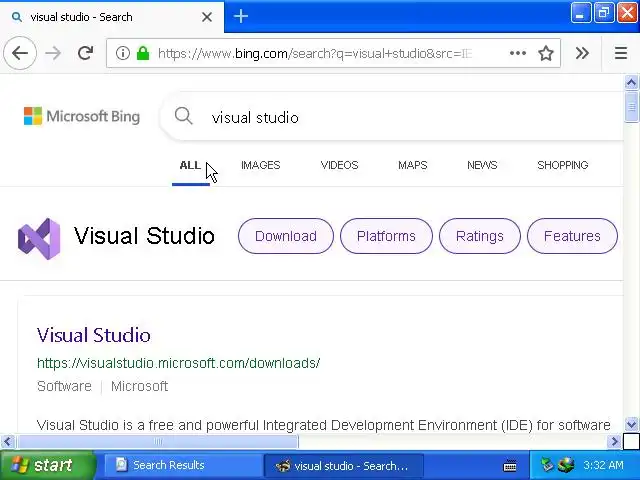Image resolution: width=640 pixels, height=480 pixels.
Task: Click the horizontal scrollbar thumb
Action: pyautogui.click(x=158, y=441)
